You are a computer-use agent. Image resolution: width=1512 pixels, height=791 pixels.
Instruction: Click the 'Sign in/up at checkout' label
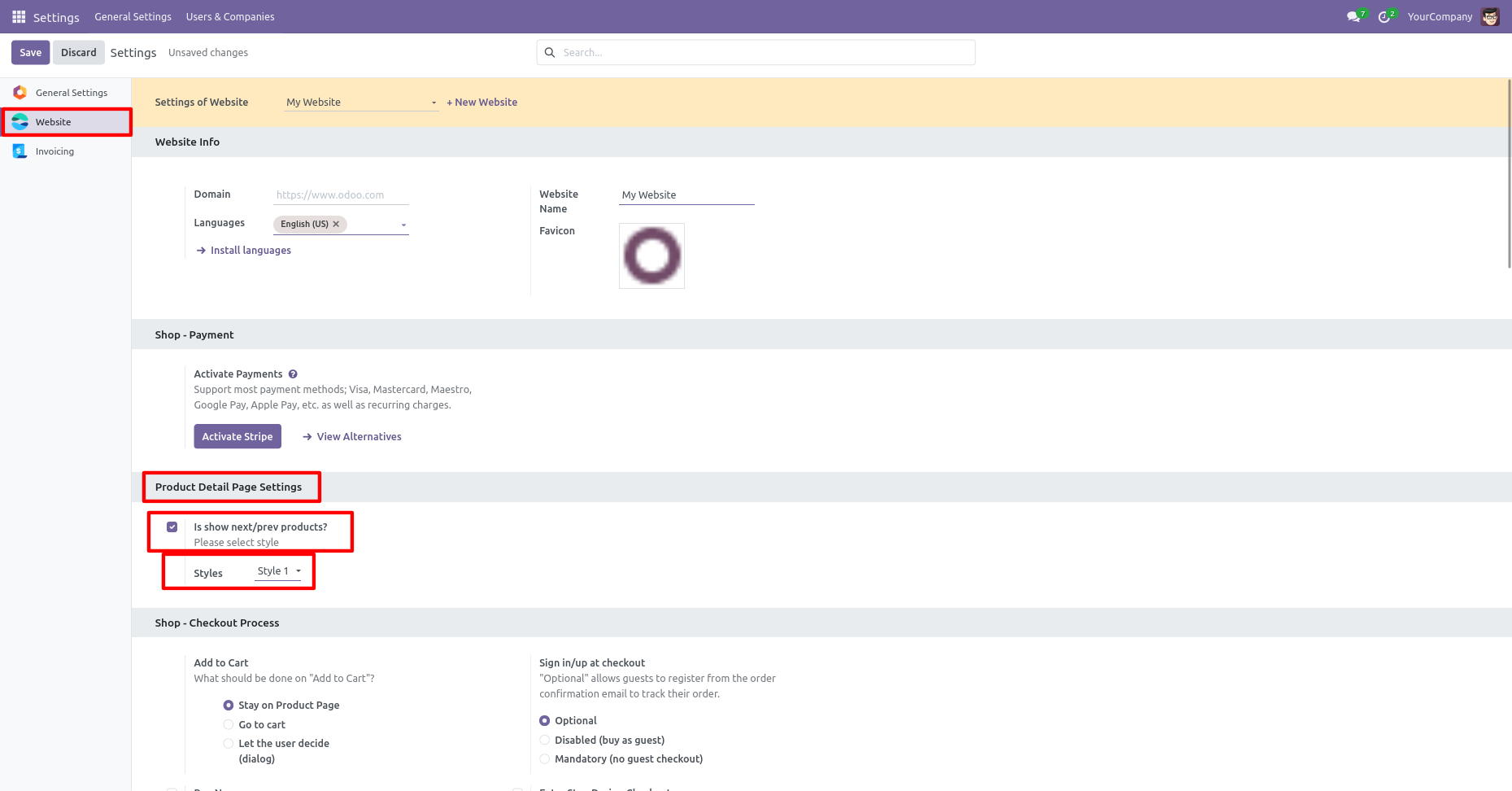(x=592, y=663)
